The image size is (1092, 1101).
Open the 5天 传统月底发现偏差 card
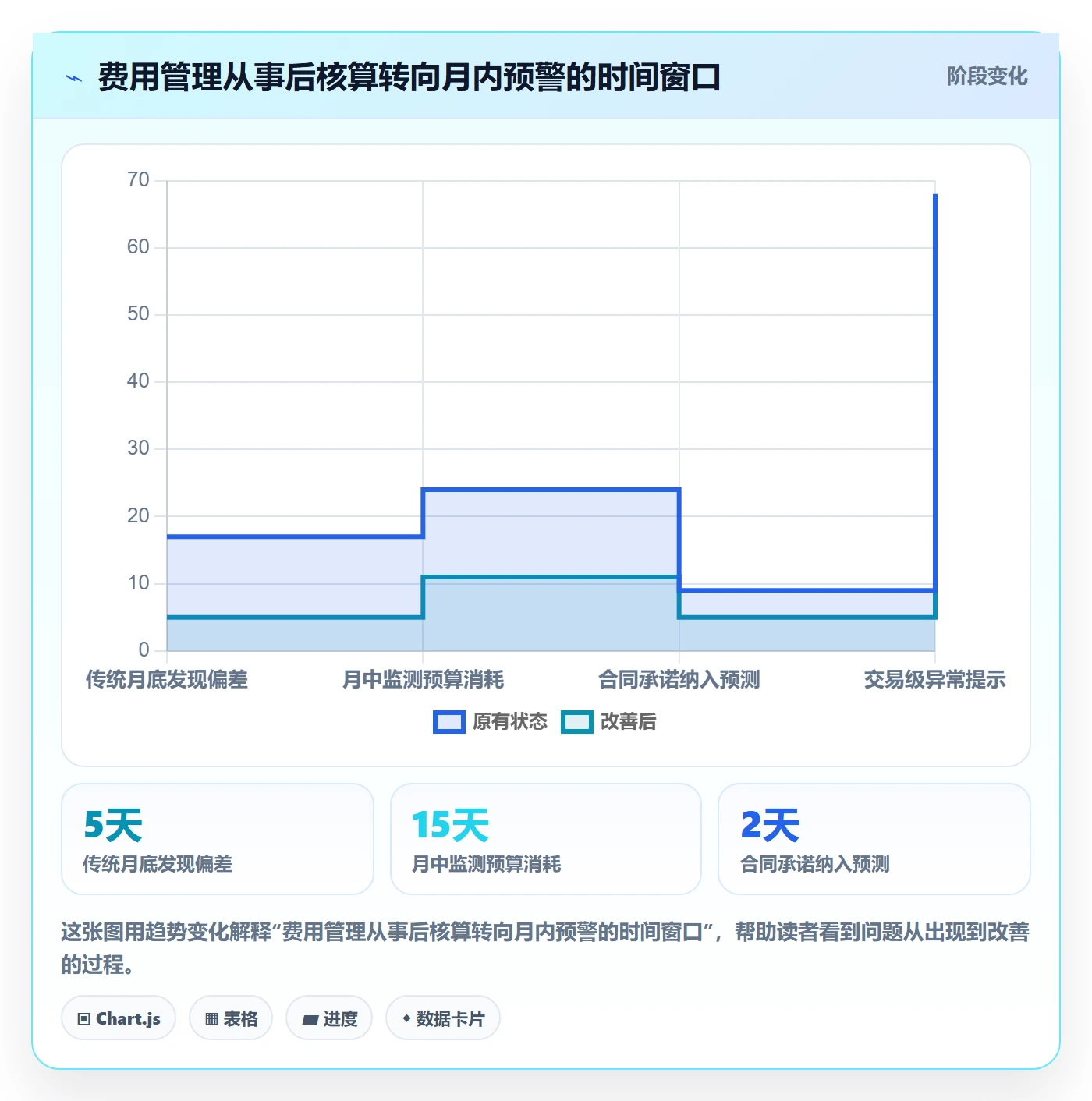tap(218, 839)
